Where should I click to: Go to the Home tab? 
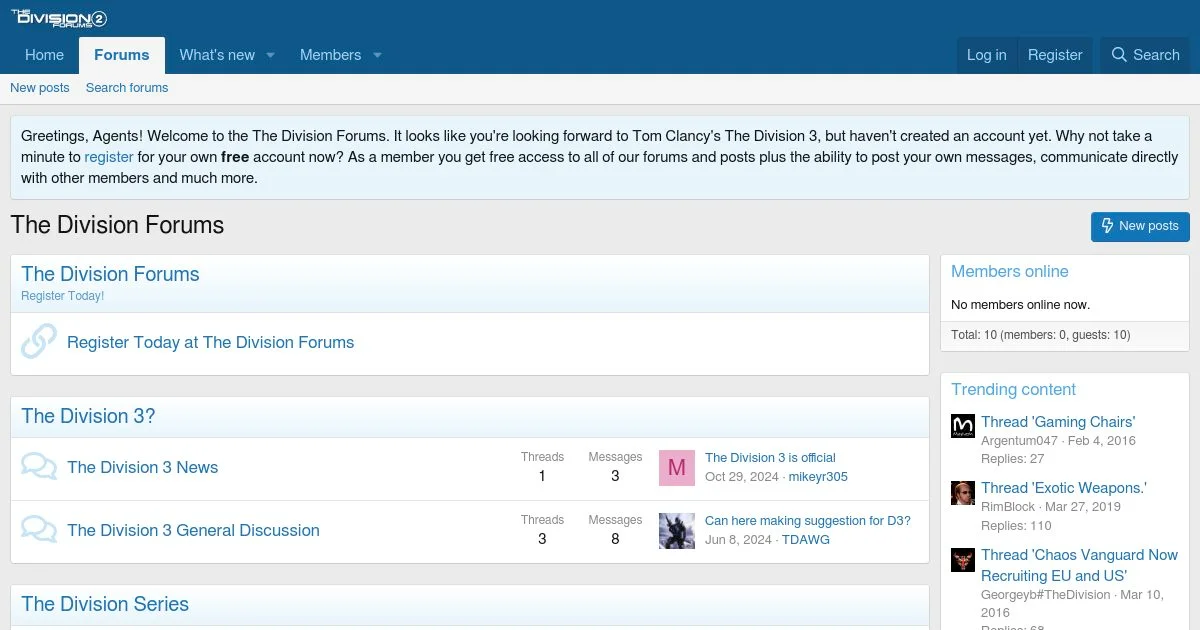44,55
